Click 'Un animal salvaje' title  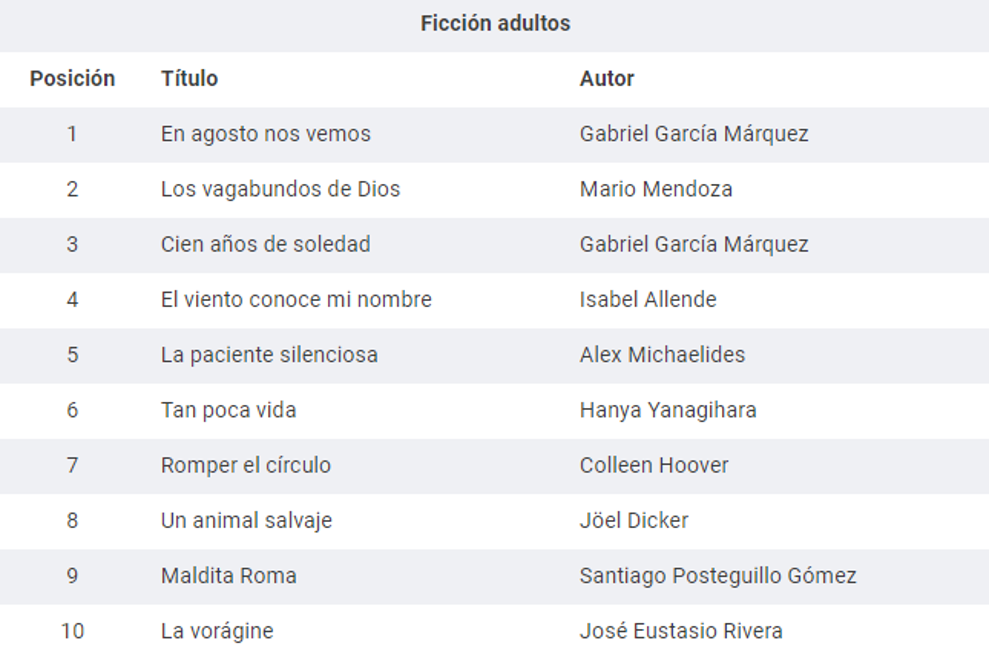(246, 520)
